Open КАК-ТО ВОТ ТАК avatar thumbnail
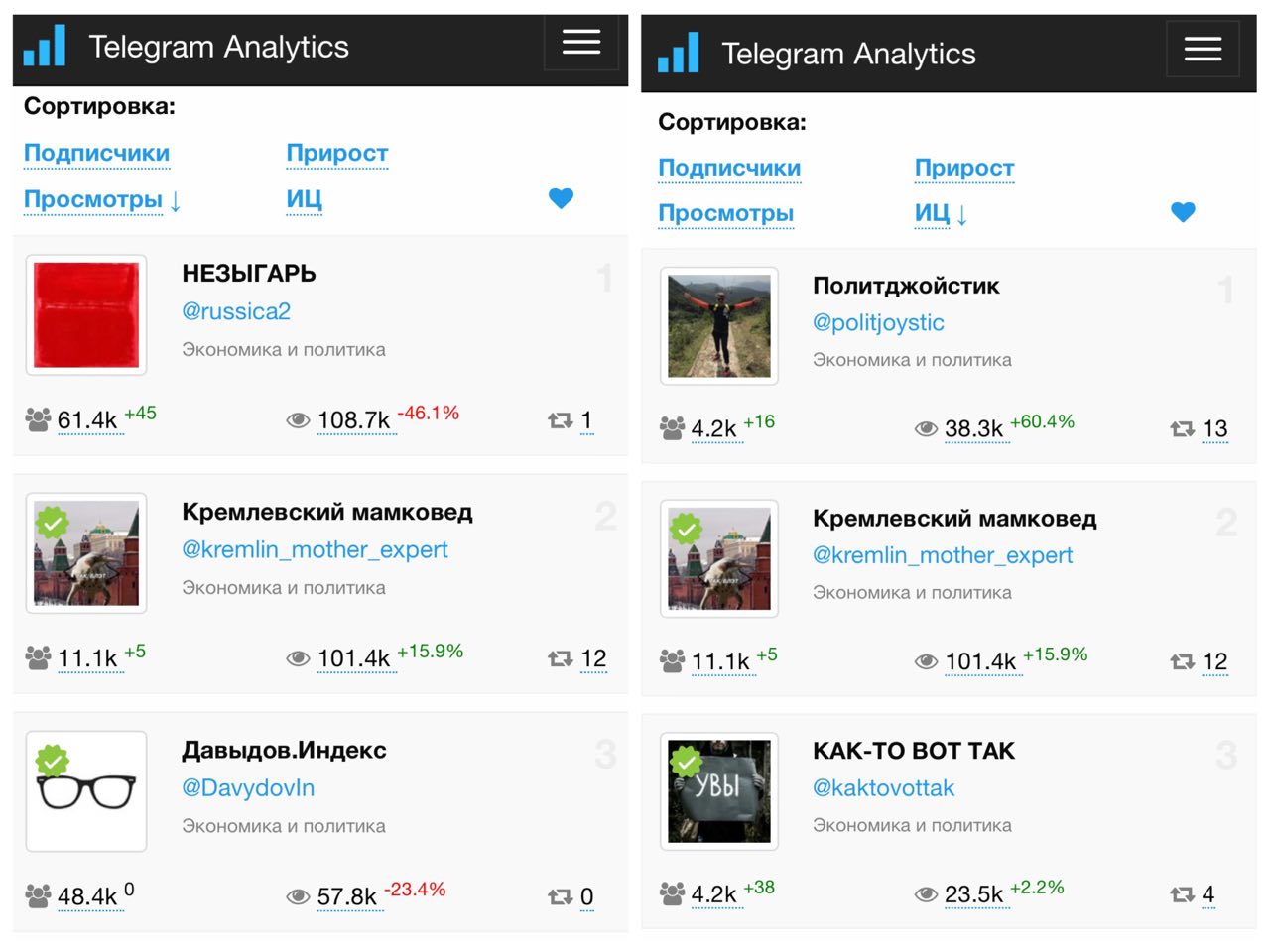The width and height of the screenshot is (1270, 952). (719, 791)
